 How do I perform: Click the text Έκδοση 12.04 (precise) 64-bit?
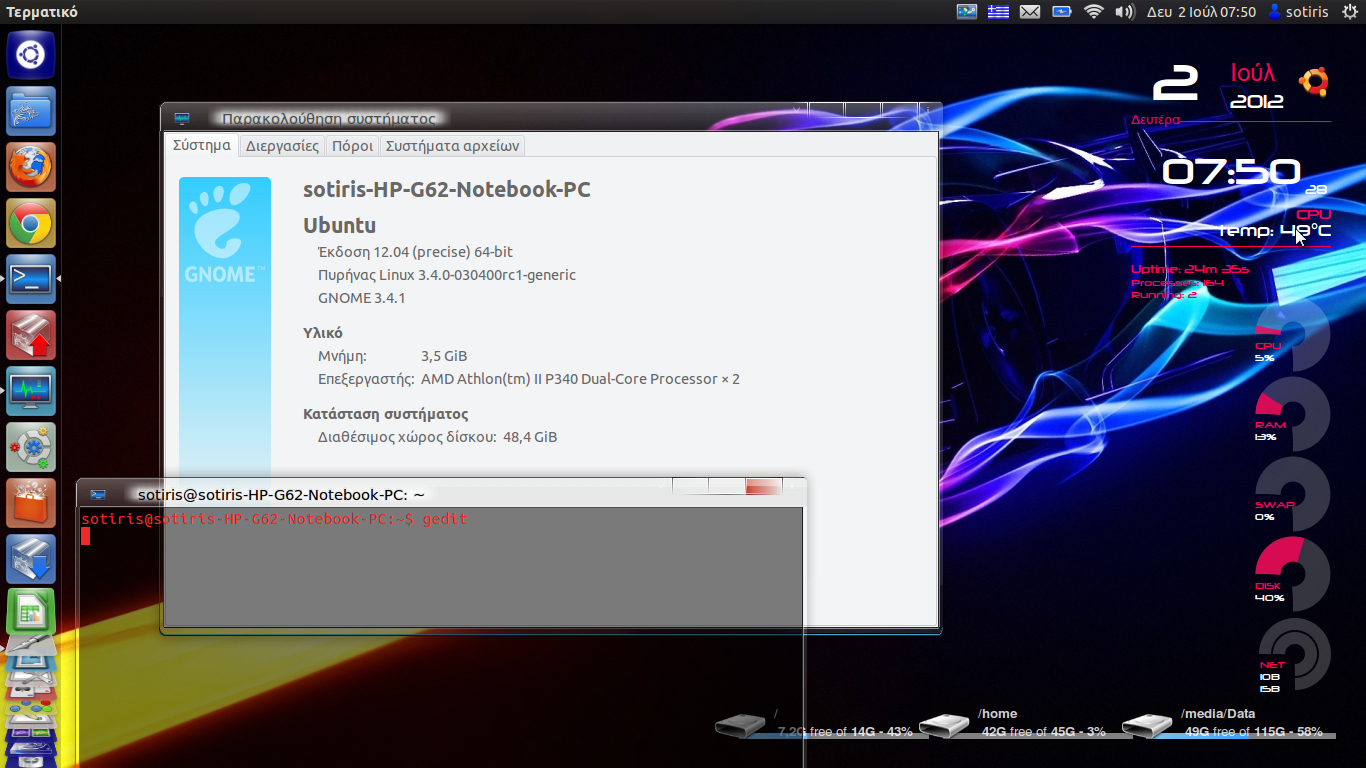click(415, 252)
